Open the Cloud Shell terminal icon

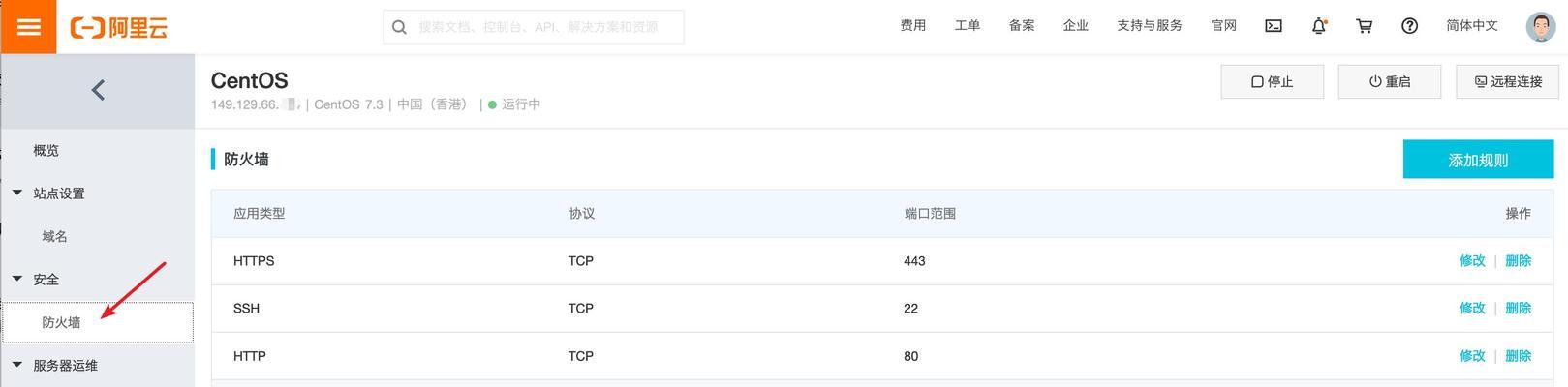[1274, 26]
